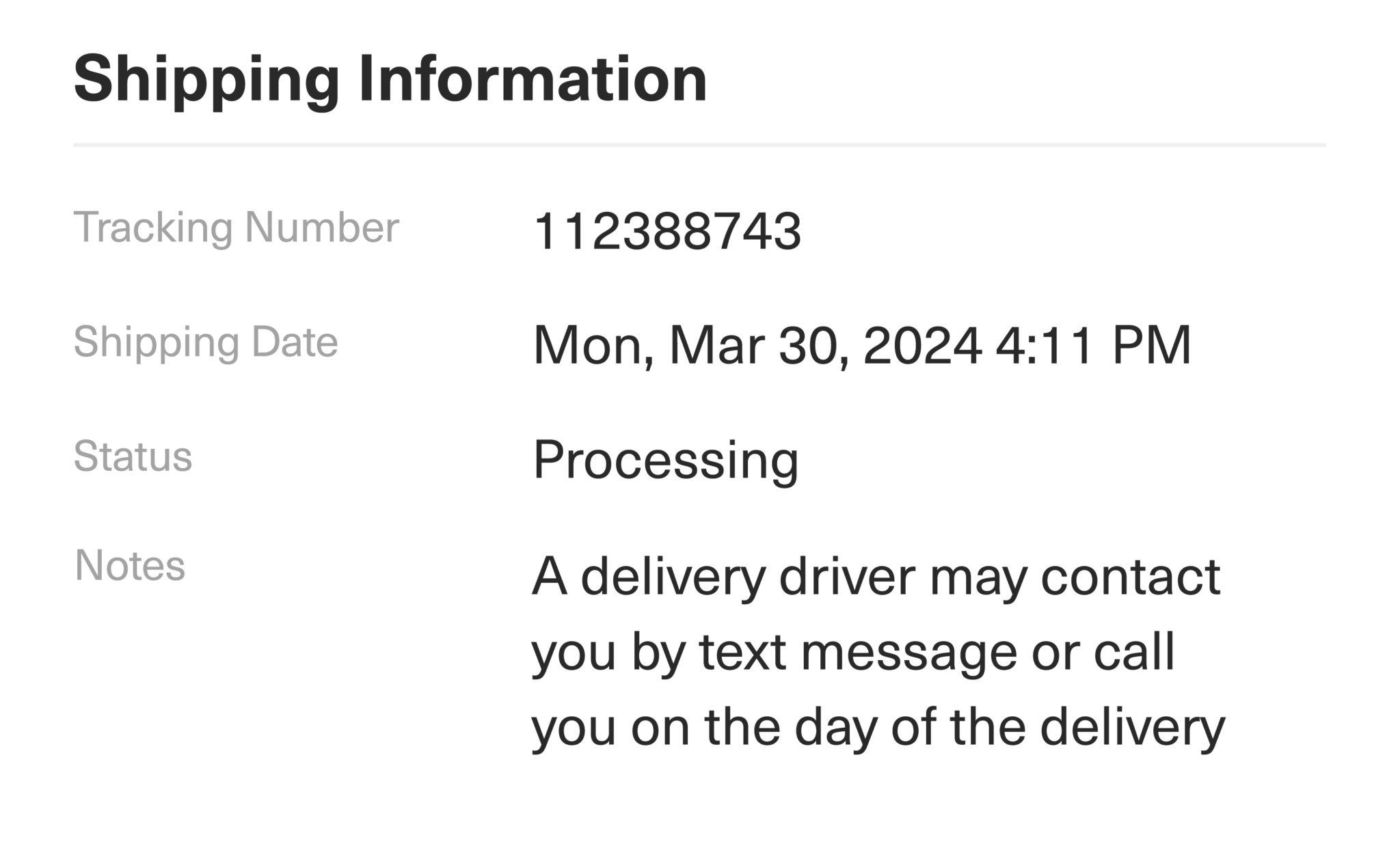Click the Status label
The width and height of the screenshot is (1400, 859).
(133, 456)
